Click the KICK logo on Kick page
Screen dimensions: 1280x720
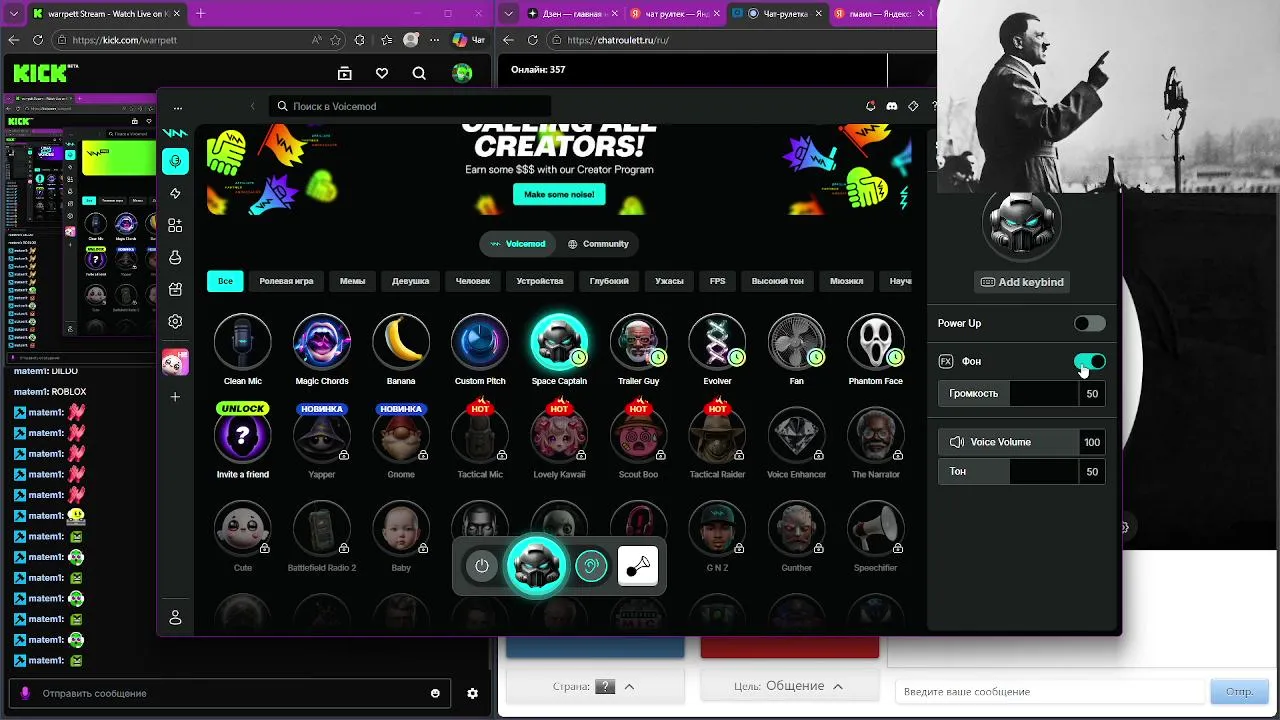[40, 72]
